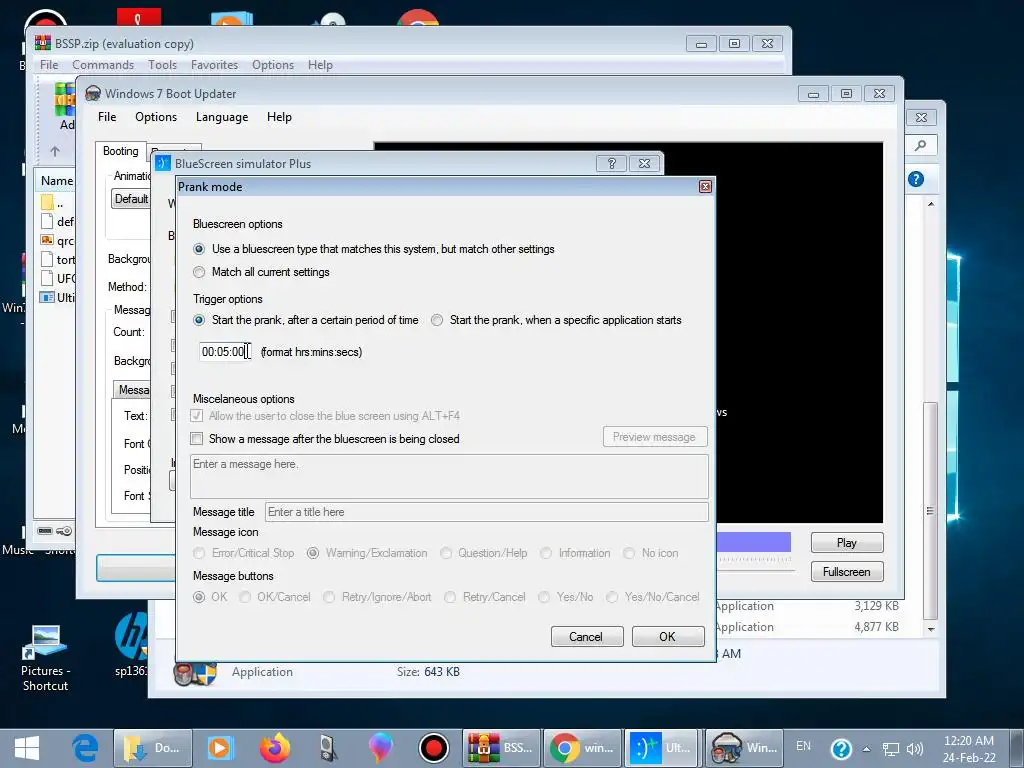1024x768 pixels.
Task: Switch to Windows 7 Boot Updater taskbar button
Action: [x=743, y=748]
